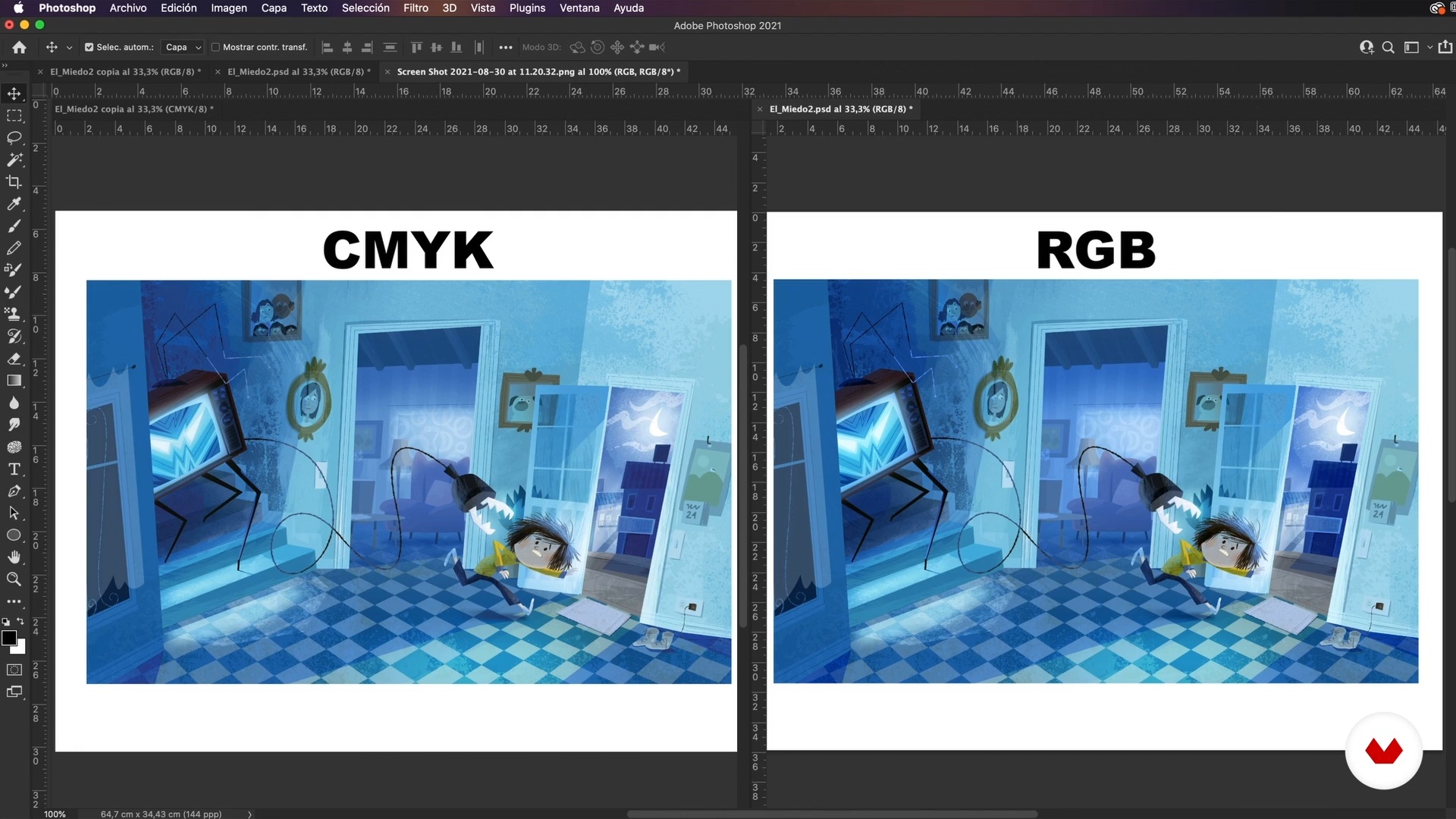Reset default foreground background colors
Viewport: 1456px width, 819px height.
coord(6,621)
